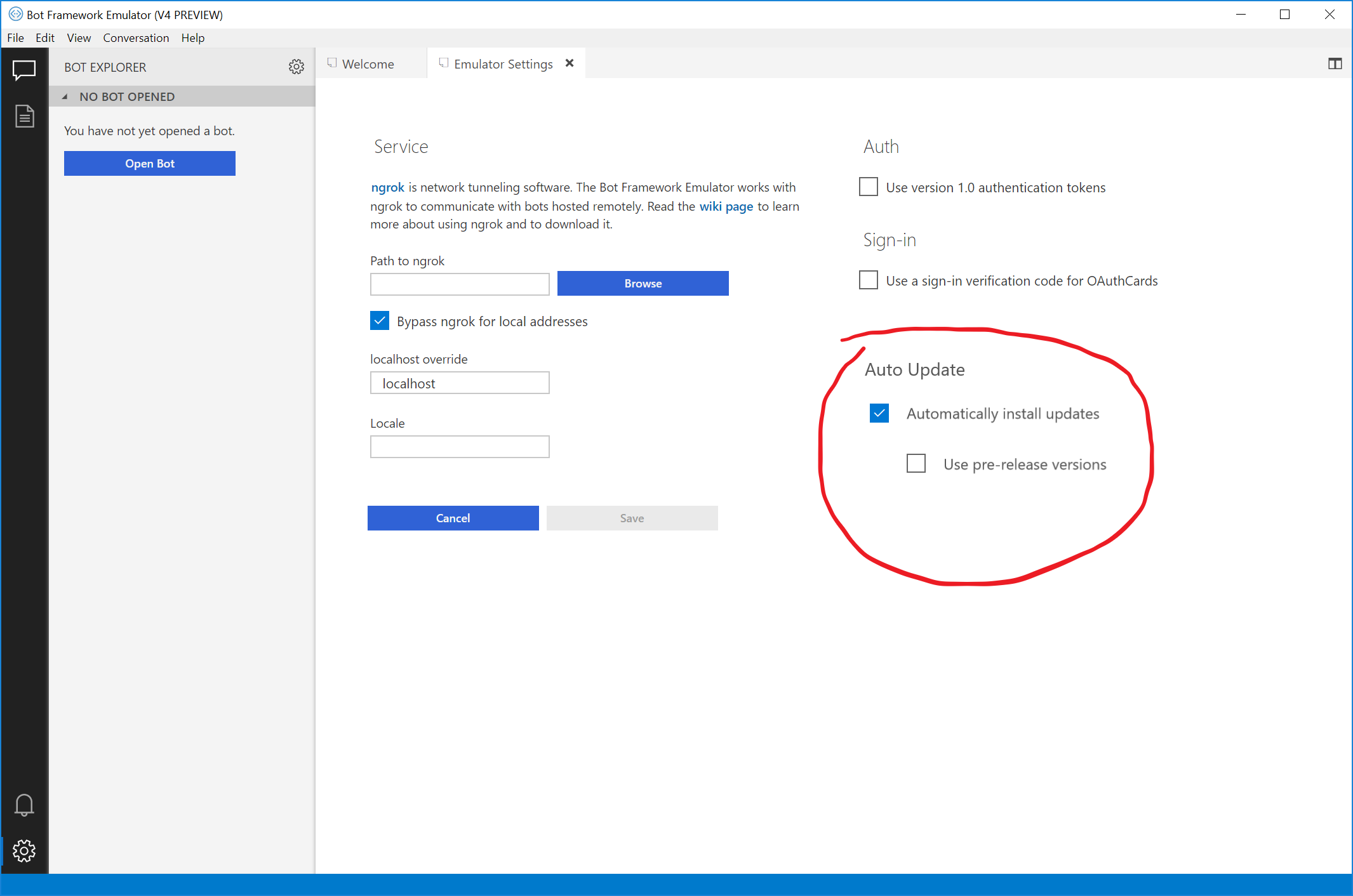Uncheck Bypass ngrok for local addresses
1353x896 pixels.
379,320
